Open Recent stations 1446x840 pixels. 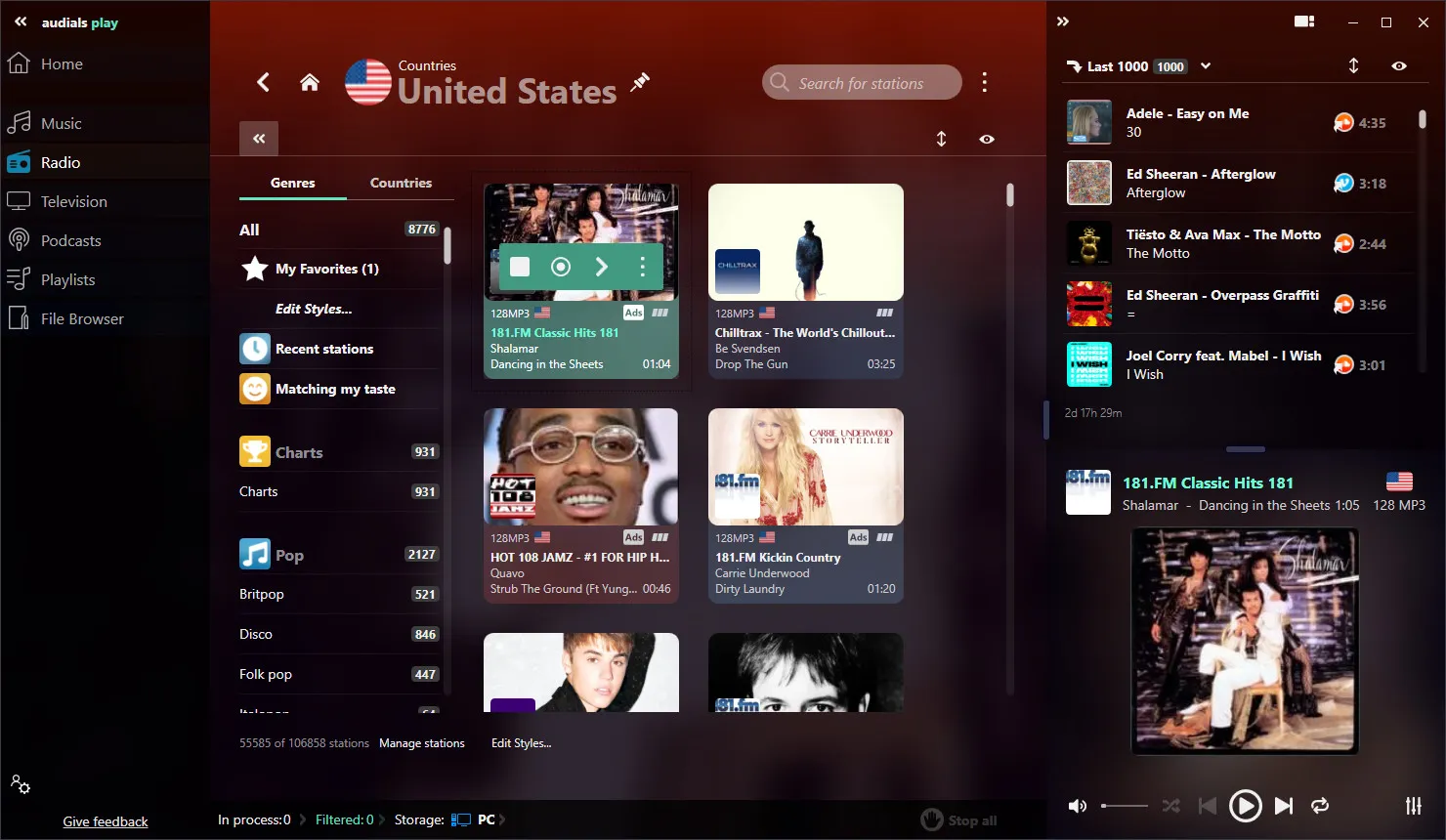click(x=339, y=349)
